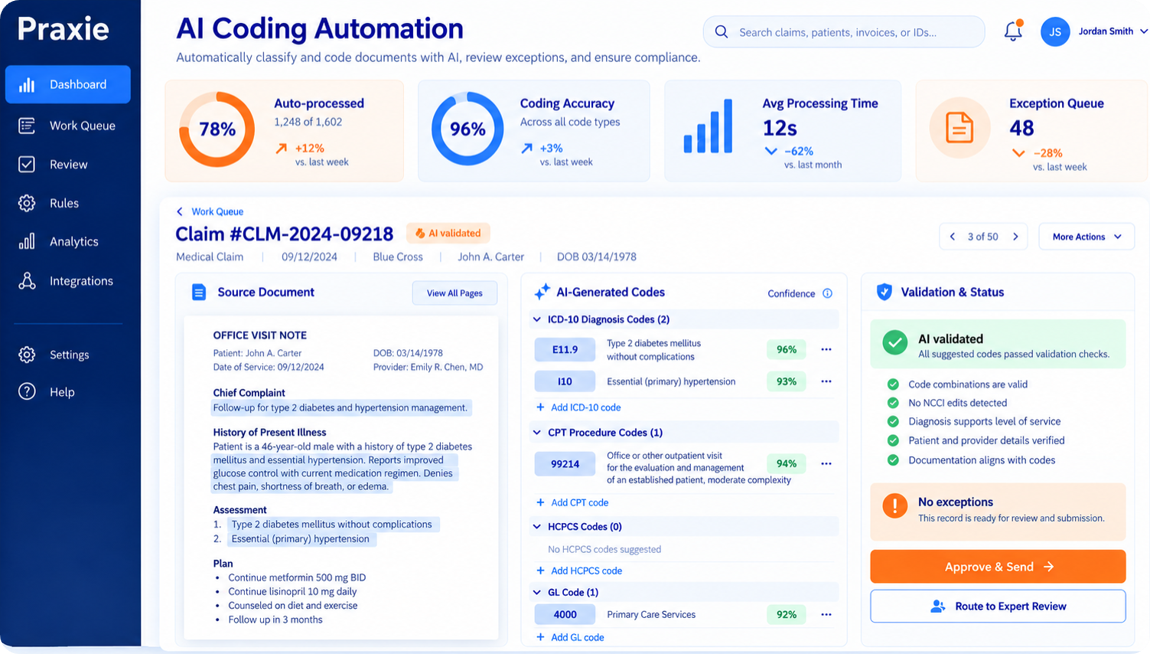Click Add GL code link

pos(570,638)
